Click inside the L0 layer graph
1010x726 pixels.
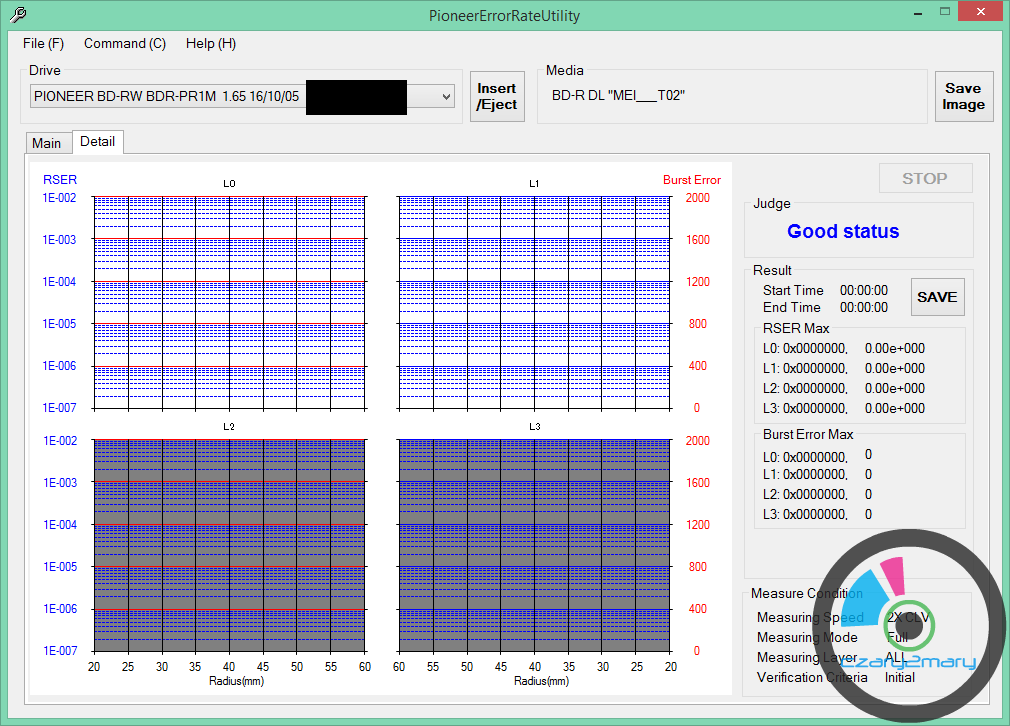coord(229,302)
